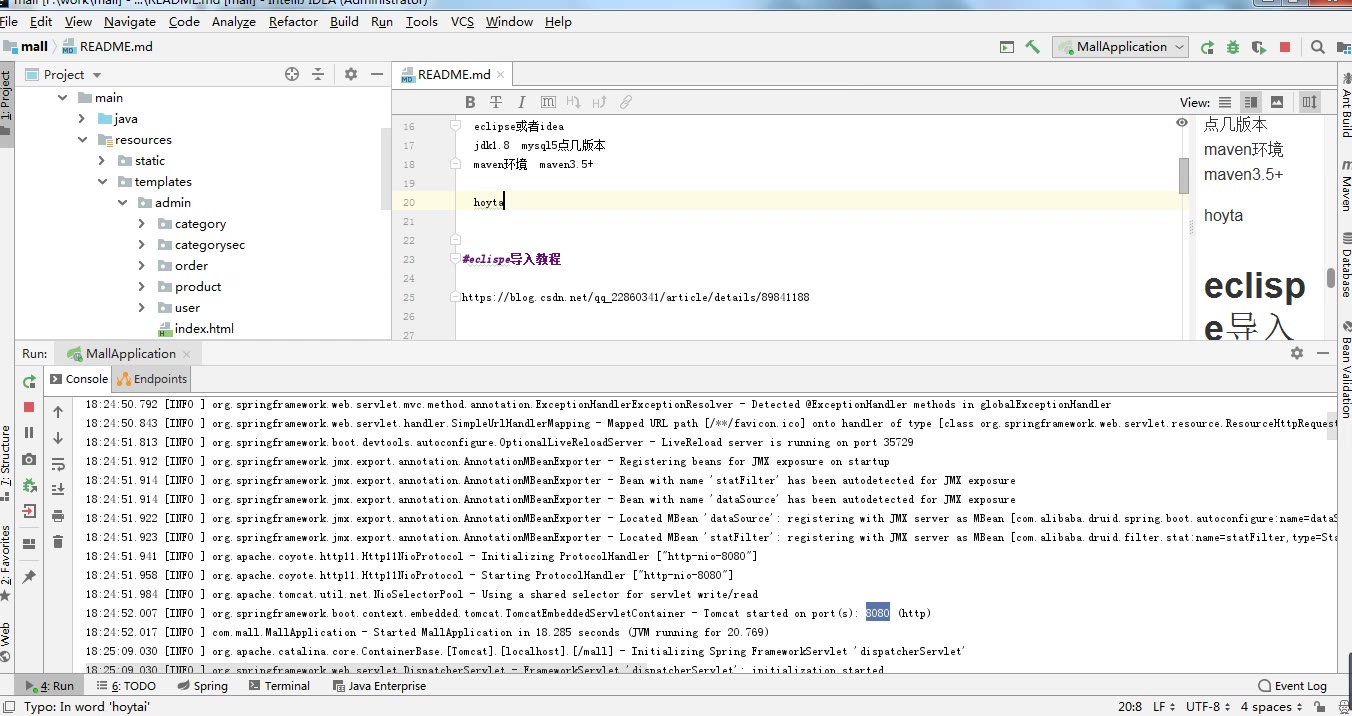This screenshot has height=716, width=1352.
Task: Move down the stack trace in the console
Action: coord(58,438)
